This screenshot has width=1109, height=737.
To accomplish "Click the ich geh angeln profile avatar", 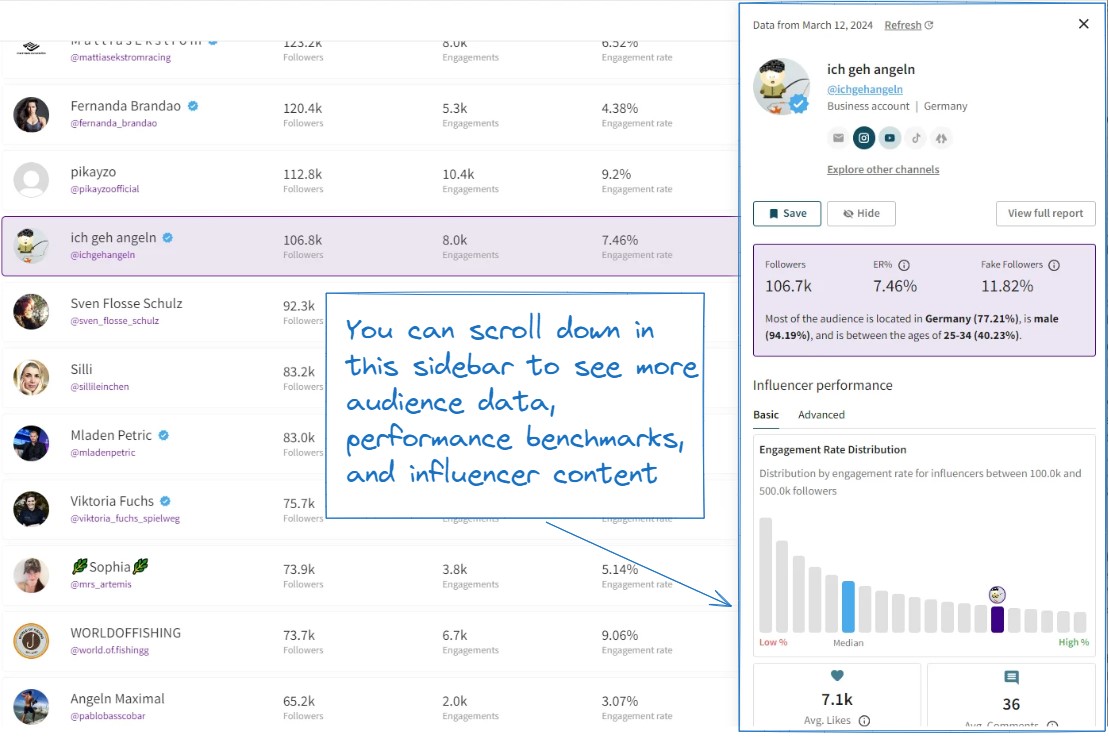I will [781, 87].
